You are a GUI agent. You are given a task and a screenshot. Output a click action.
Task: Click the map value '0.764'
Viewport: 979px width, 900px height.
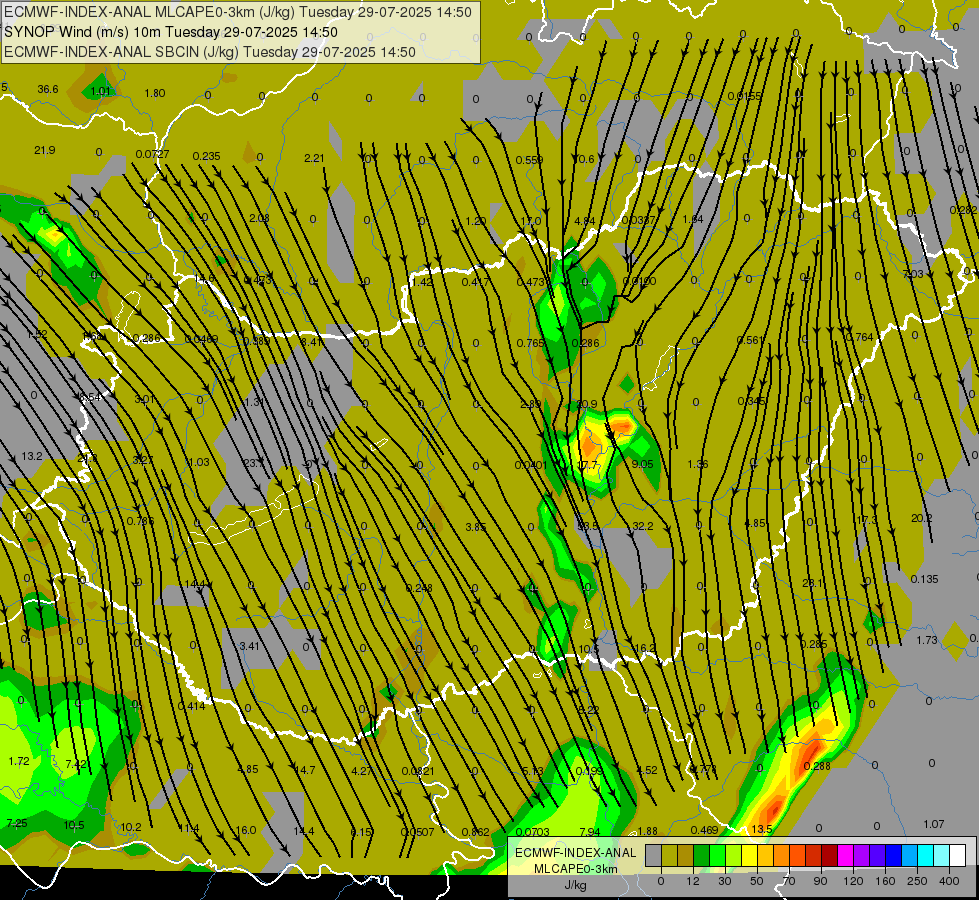(859, 337)
